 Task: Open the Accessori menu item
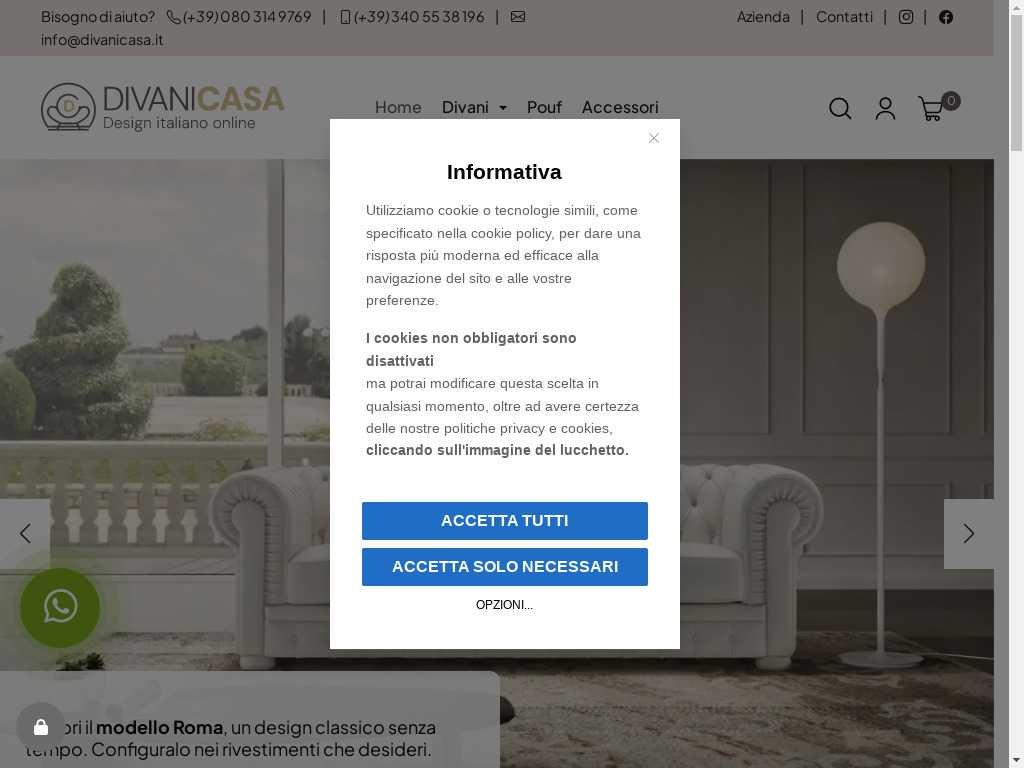pos(620,107)
